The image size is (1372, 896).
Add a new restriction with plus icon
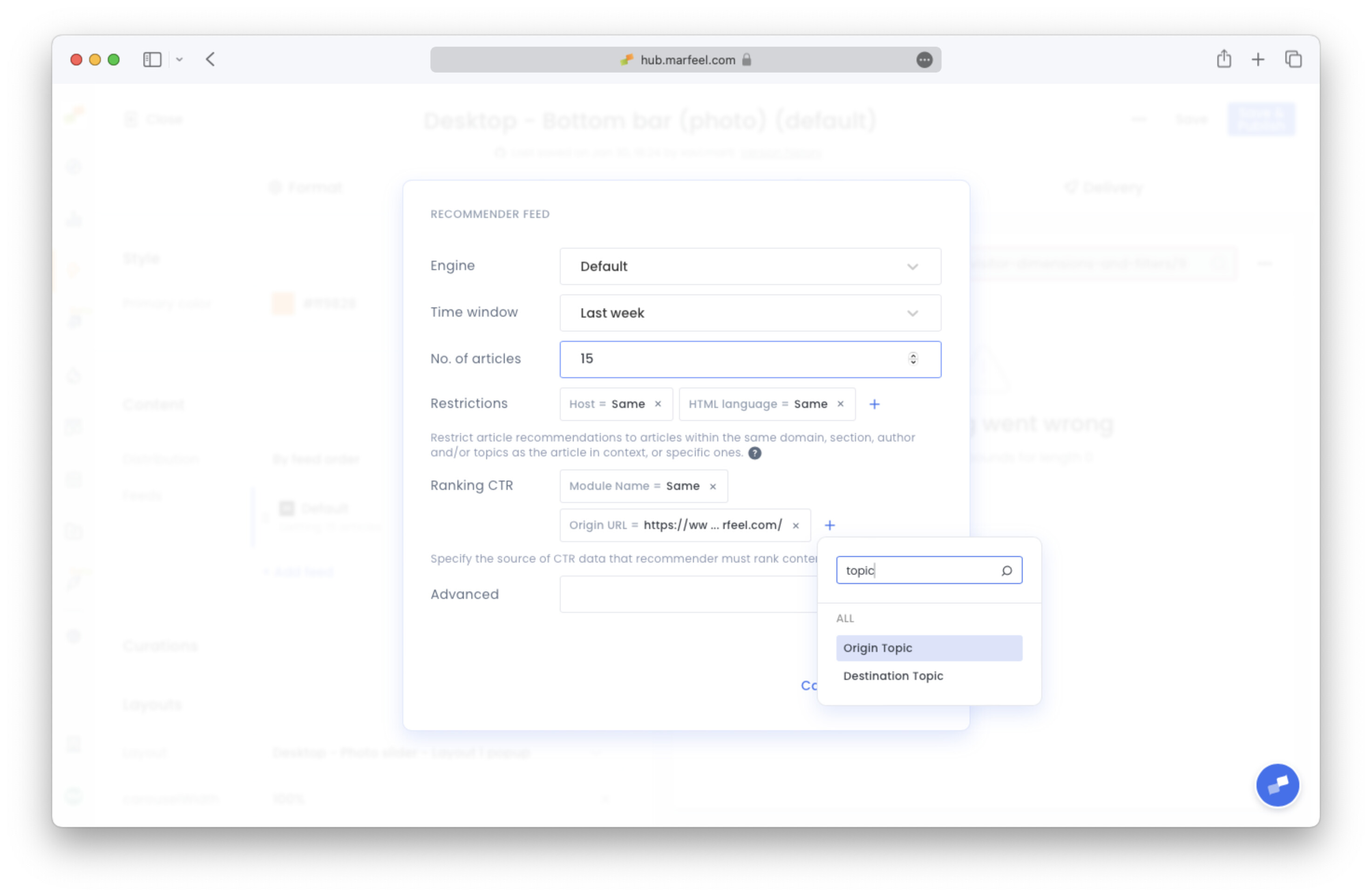click(x=875, y=404)
